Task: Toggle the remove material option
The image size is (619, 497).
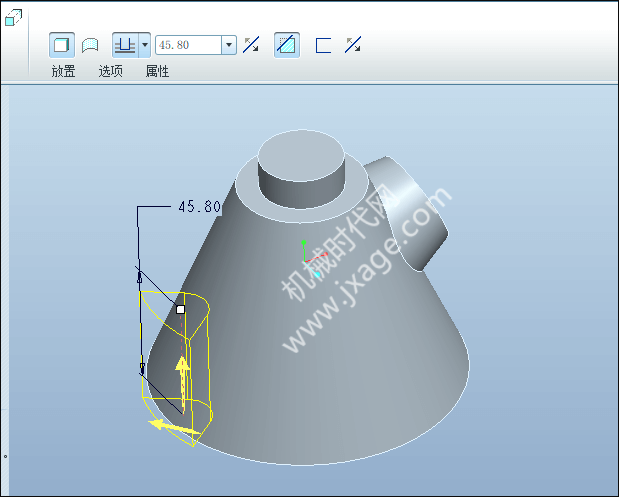Action: click(287, 45)
